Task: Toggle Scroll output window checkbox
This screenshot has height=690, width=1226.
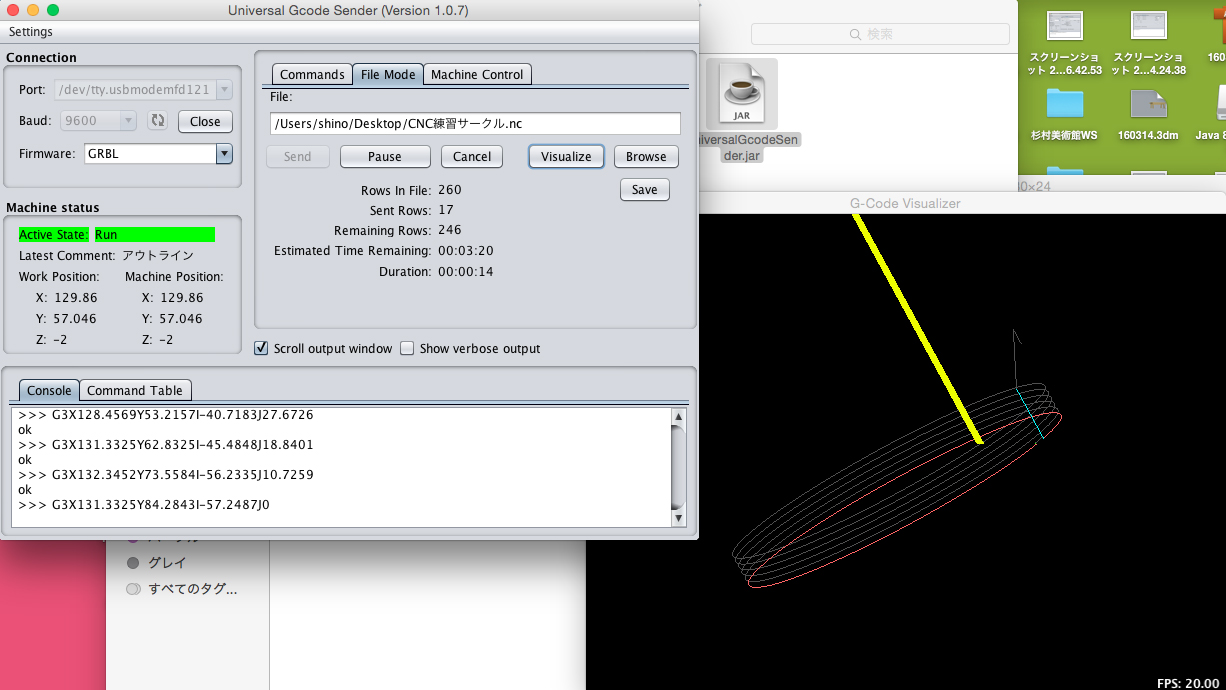Action: point(261,348)
